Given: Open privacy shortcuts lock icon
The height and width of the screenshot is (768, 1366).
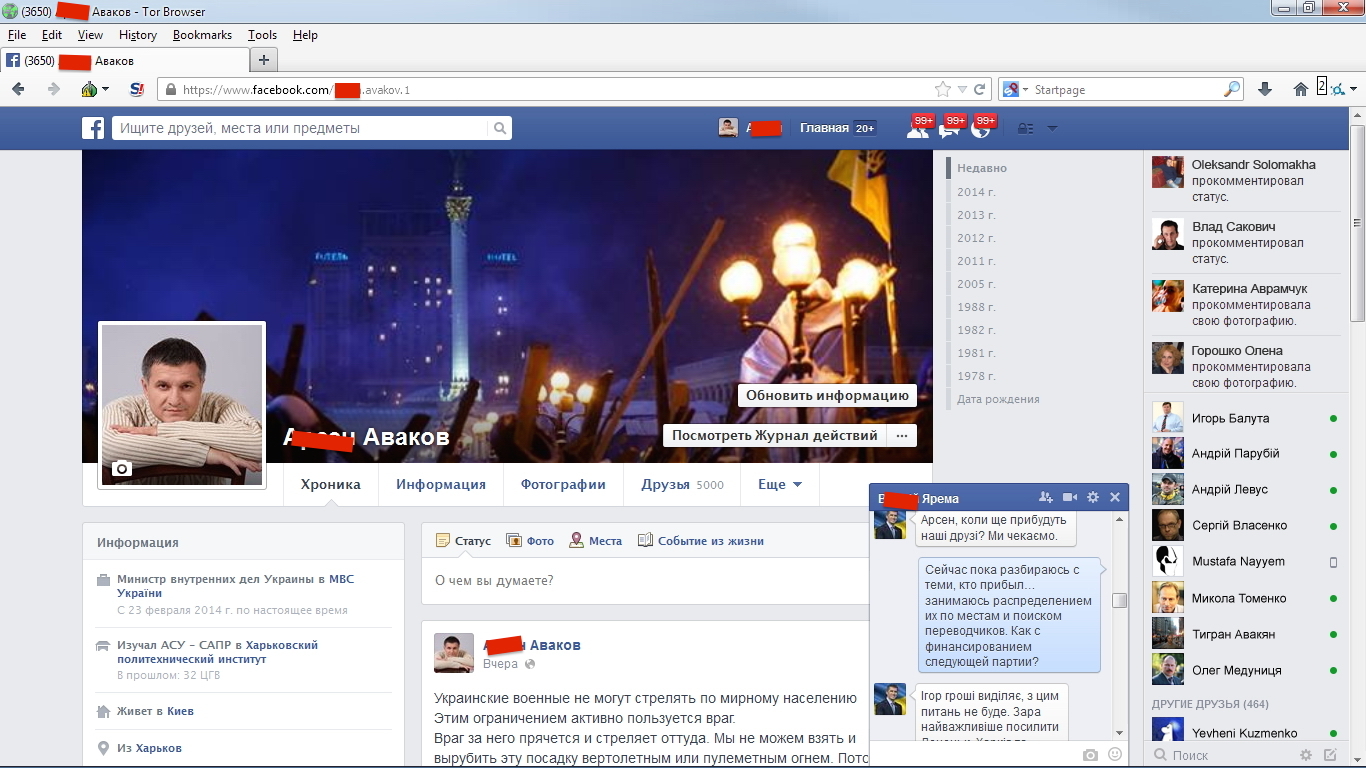Looking at the screenshot, I should click(x=1024, y=129).
